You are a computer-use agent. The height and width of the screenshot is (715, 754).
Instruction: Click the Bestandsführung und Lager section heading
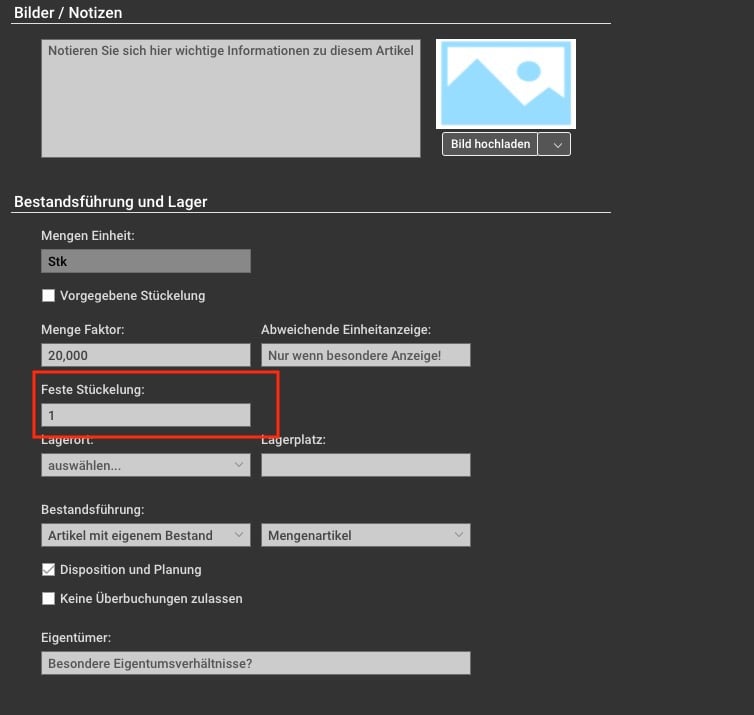[110, 201]
